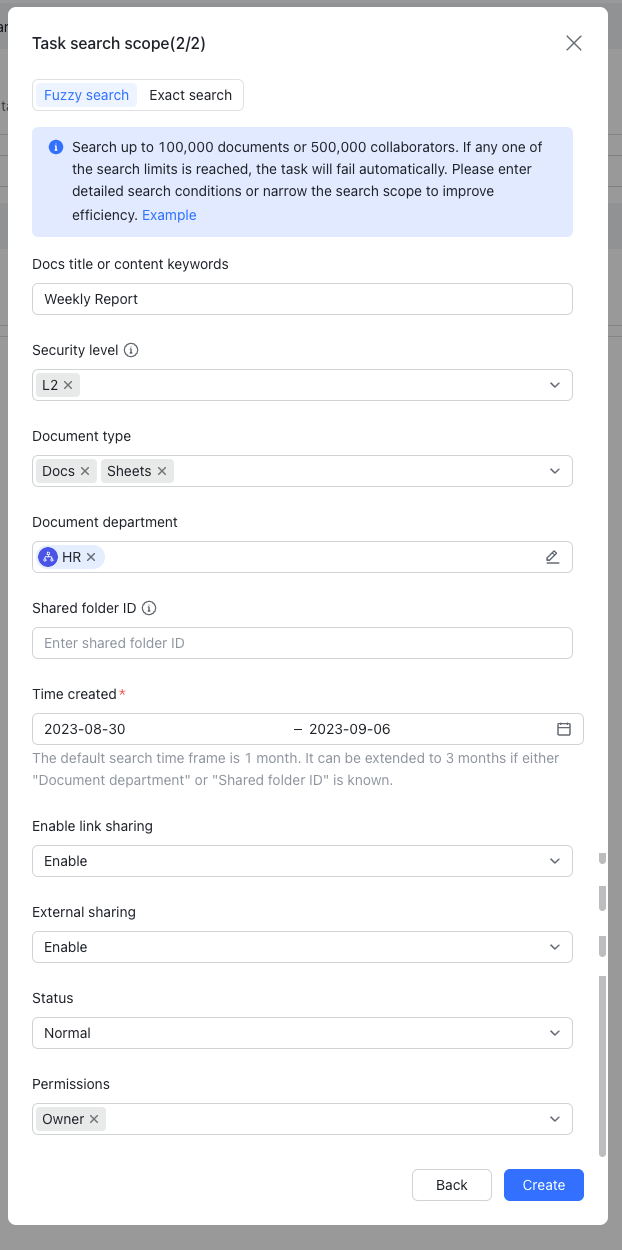Remove the L2 security level tag

[68, 385]
